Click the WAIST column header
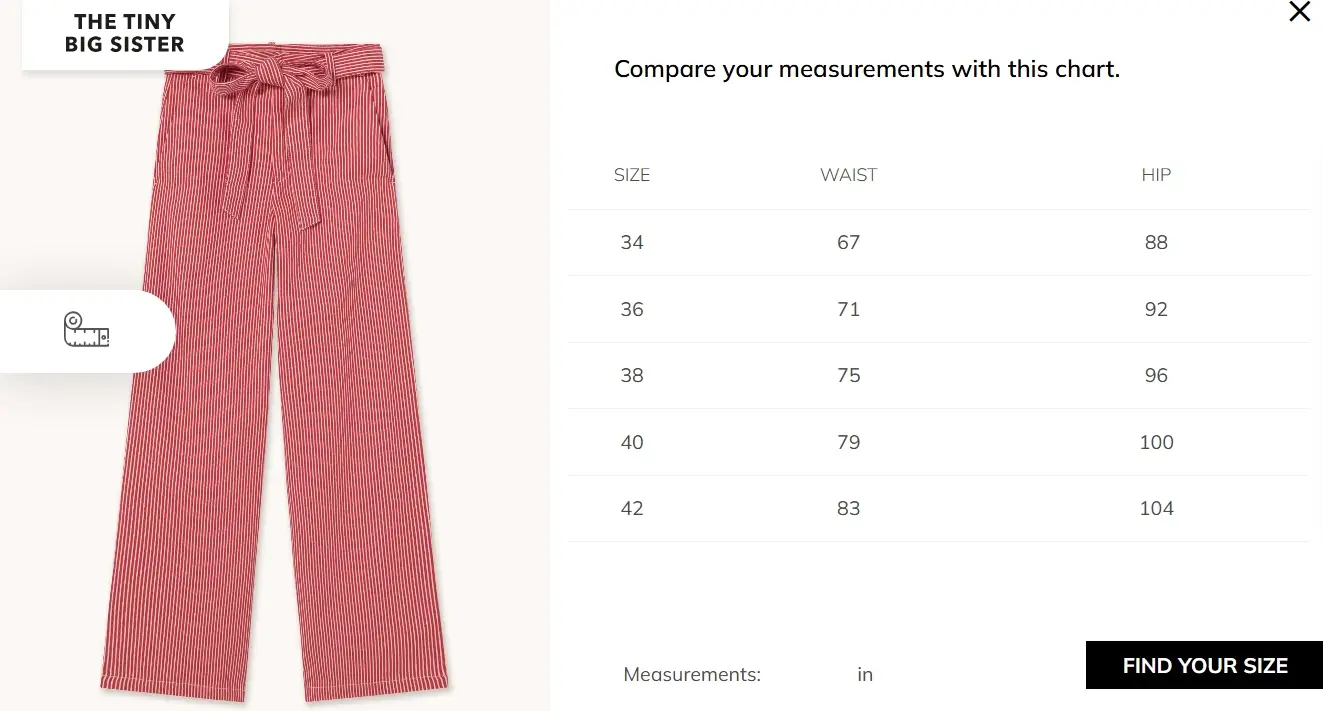 pyautogui.click(x=848, y=175)
